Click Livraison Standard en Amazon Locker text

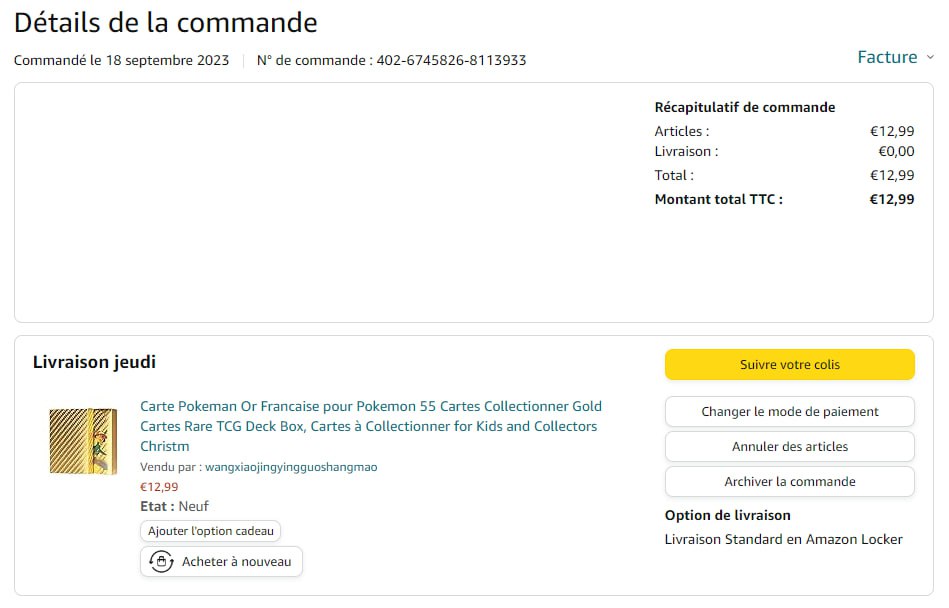(783, 539)
